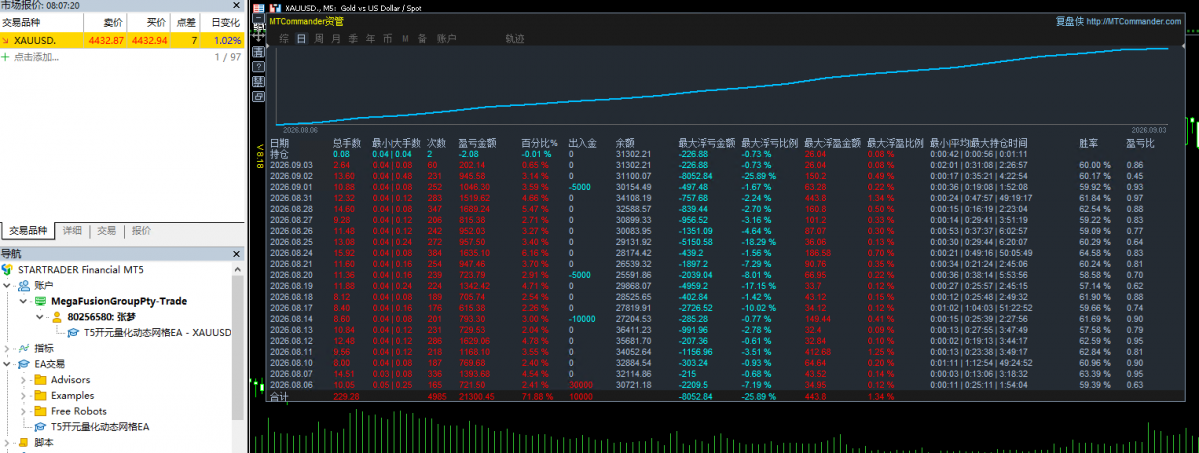Switch to the 交易 tab in Market Watch
Screen dimensions: 1199x453
pyautogui.click(x=106, y=230)
